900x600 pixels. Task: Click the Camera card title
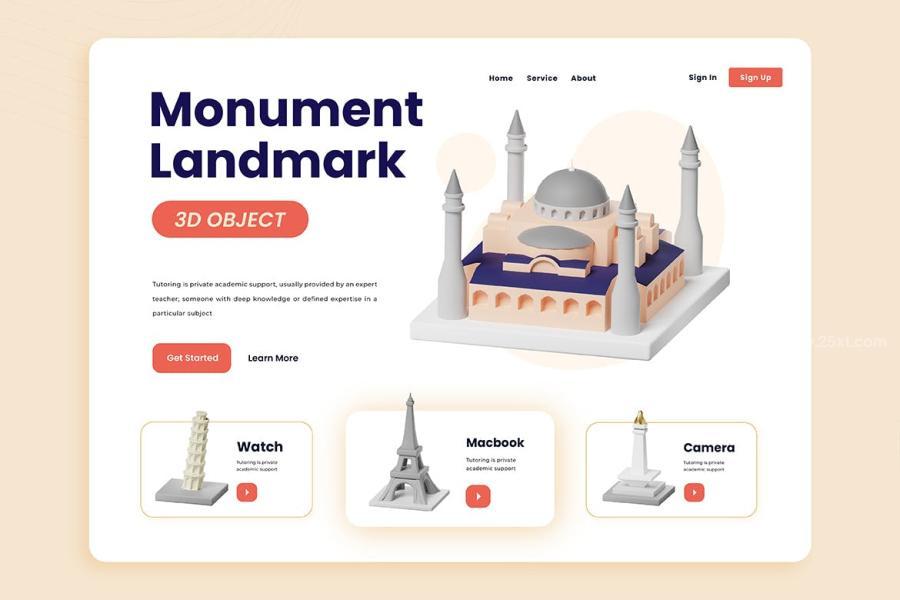click(x=709, y=447)
